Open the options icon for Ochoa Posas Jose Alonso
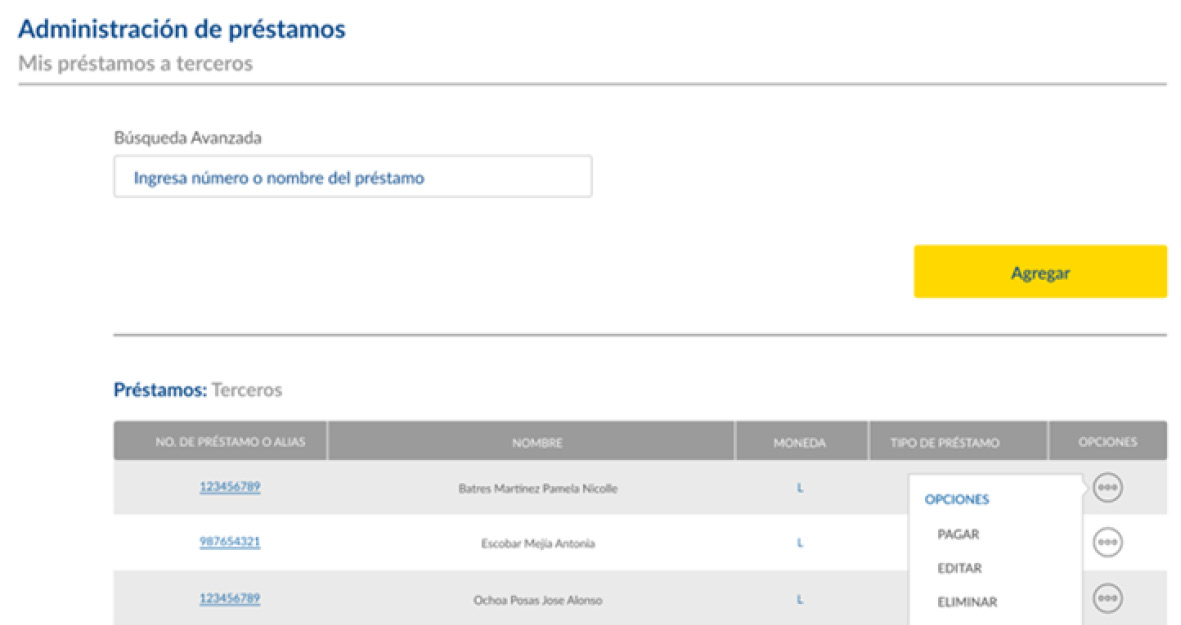 click(1107, 598)
